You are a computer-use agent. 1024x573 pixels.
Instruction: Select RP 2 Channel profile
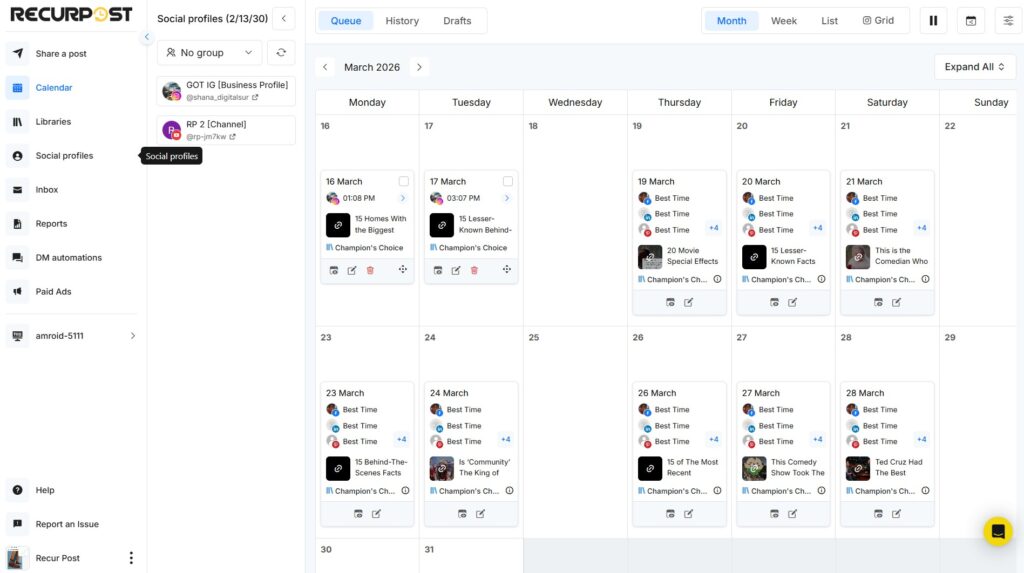tap(226, 130)
